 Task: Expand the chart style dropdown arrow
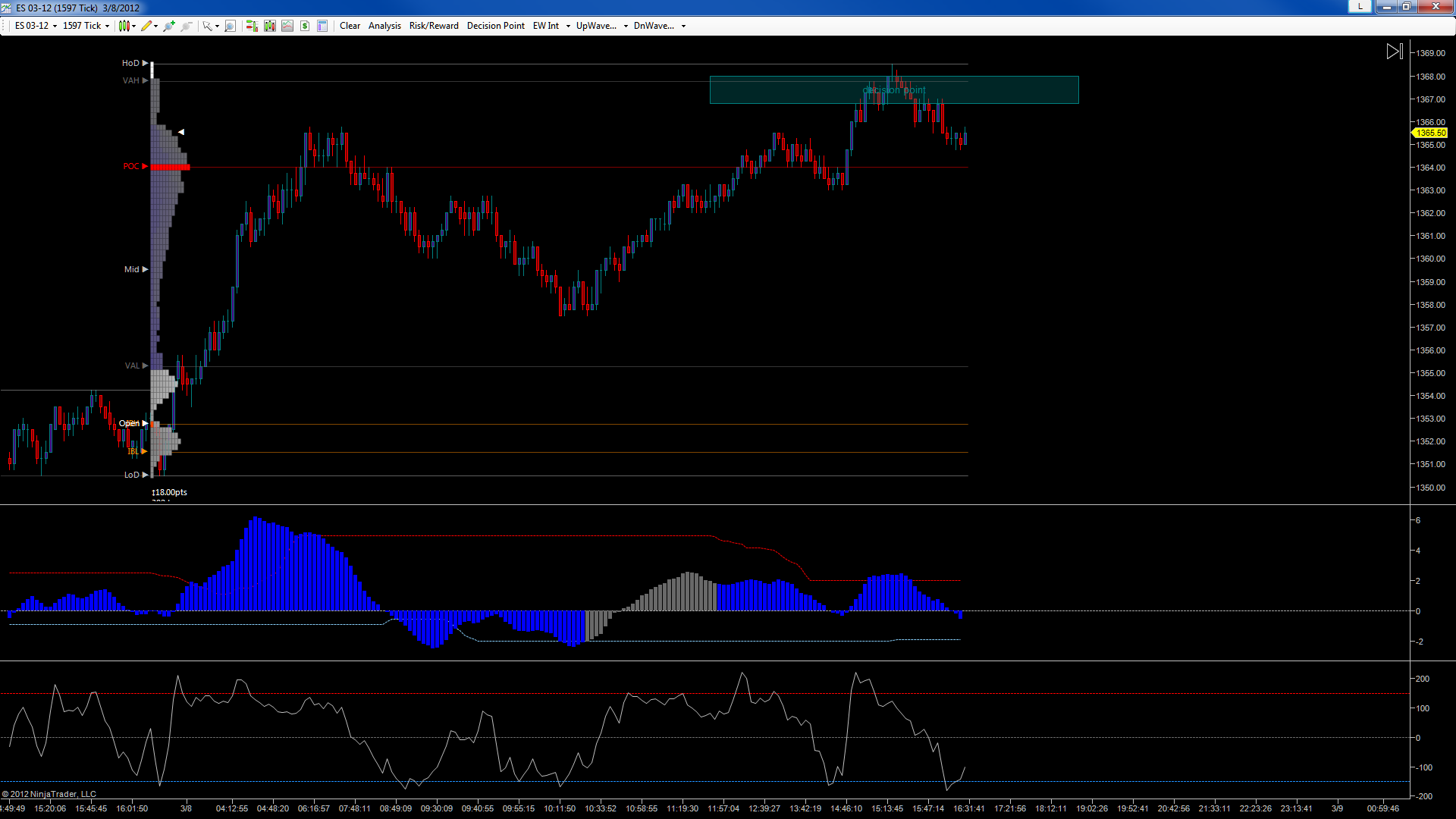(134, 26)
